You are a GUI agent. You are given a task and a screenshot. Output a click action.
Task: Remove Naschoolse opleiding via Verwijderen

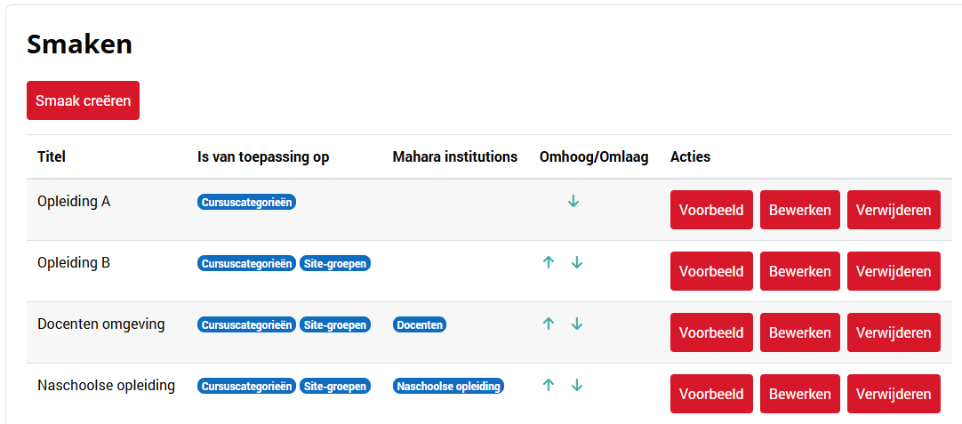[x=893, y=394]
